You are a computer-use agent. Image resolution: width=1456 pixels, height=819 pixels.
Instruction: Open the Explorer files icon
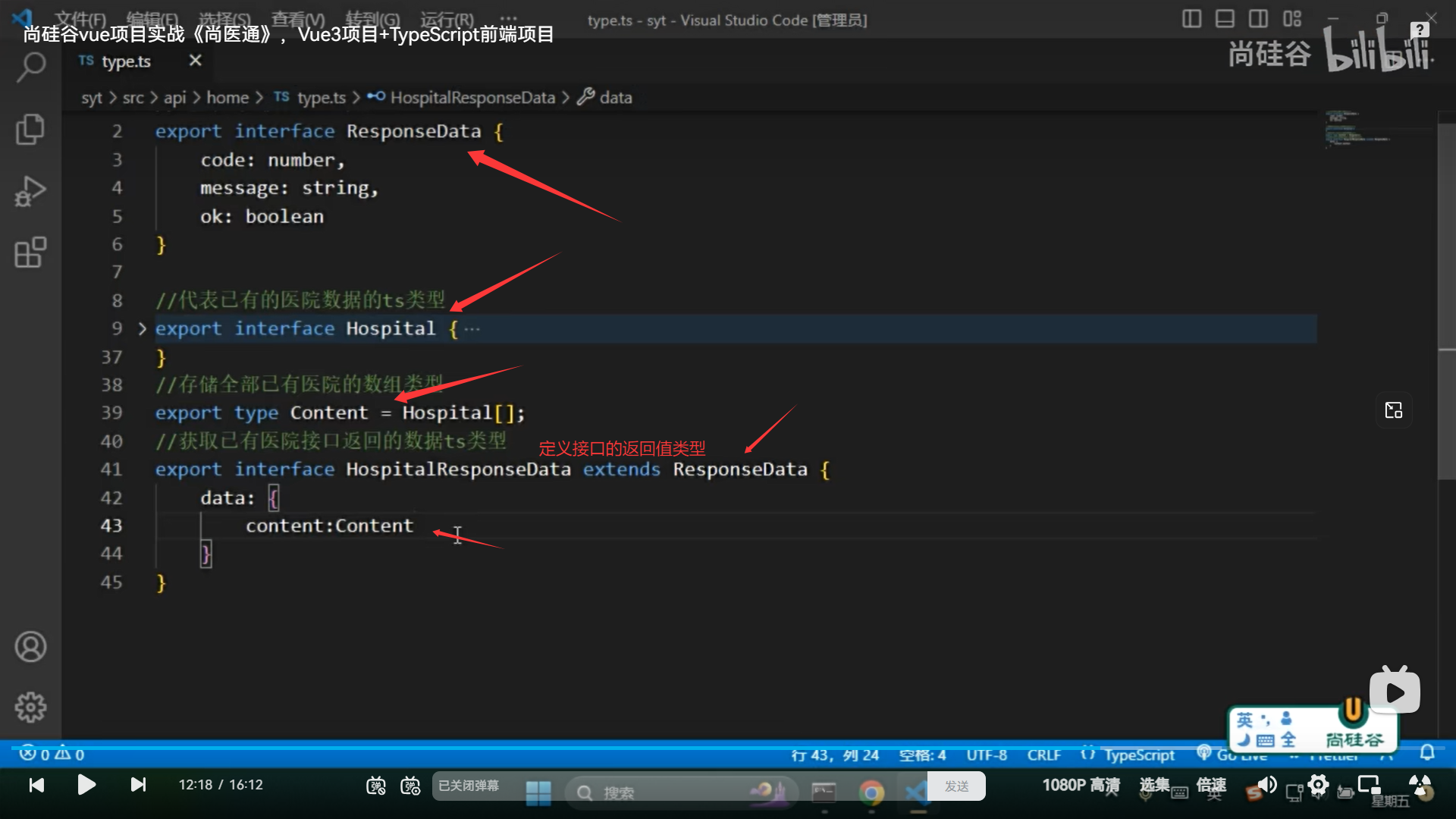coord(30,129)
